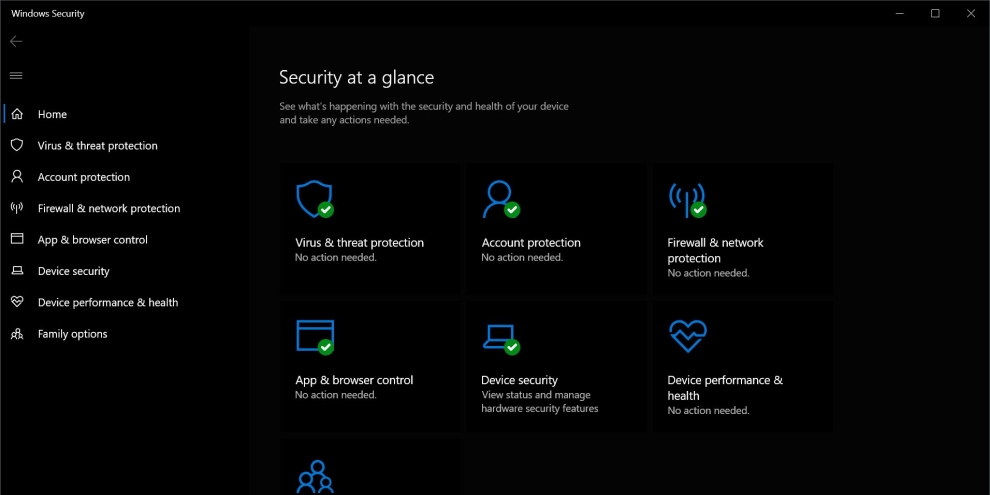Screen dimensions: 990x495
Task: Open Device security in sidebar
Action: pyautogui.click(x=74, y=271)
